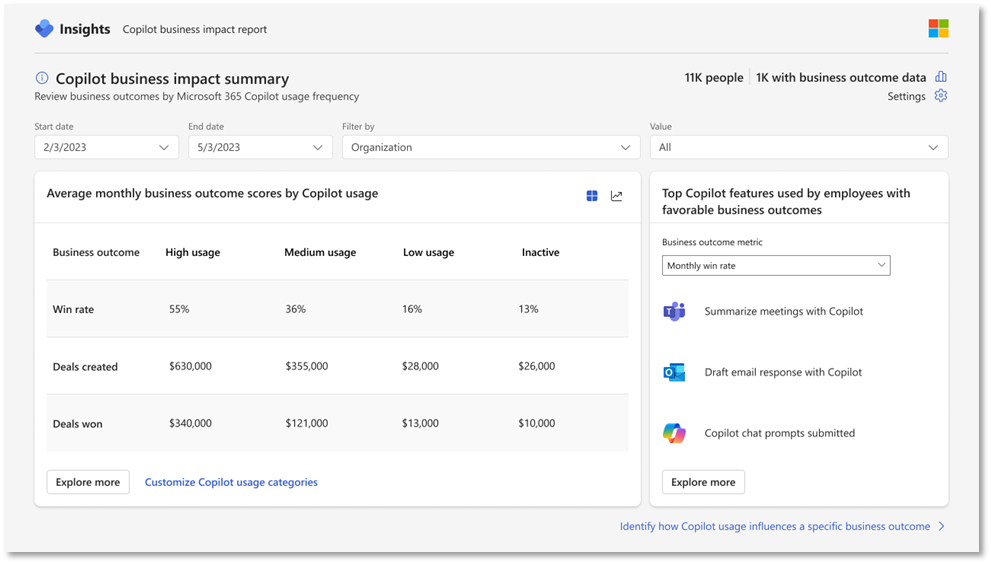Click the Microsoft logo icon
Image resolution: width=991 pixels, height=564 pixels.
[x=937, y=29]
